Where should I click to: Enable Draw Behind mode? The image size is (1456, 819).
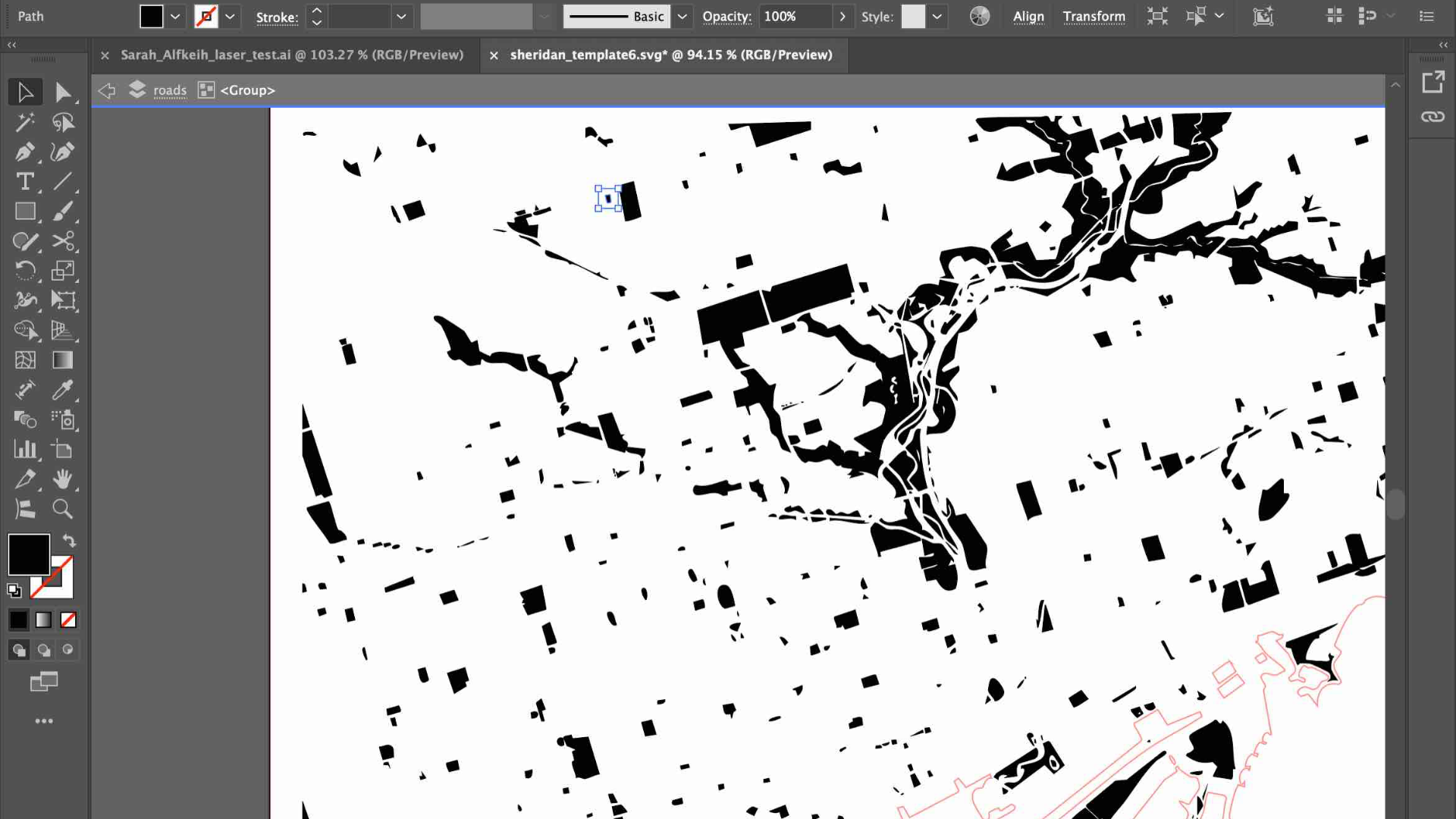pyautogui.click(x=44, y=650)
